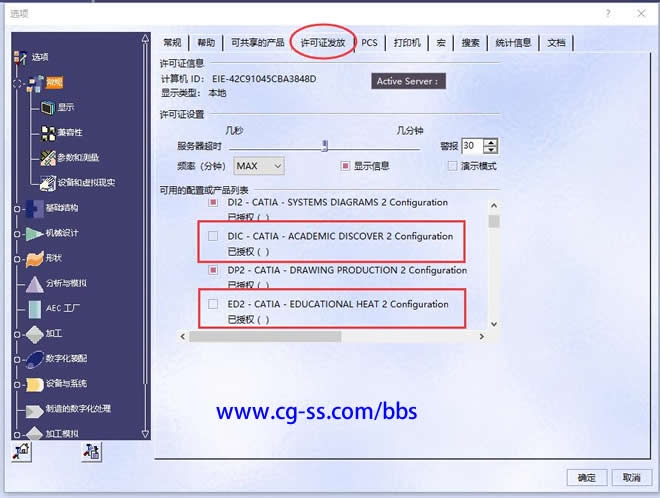Open the Search tab
This screenshot has width=660, height=498.
(x=471, y=43)
